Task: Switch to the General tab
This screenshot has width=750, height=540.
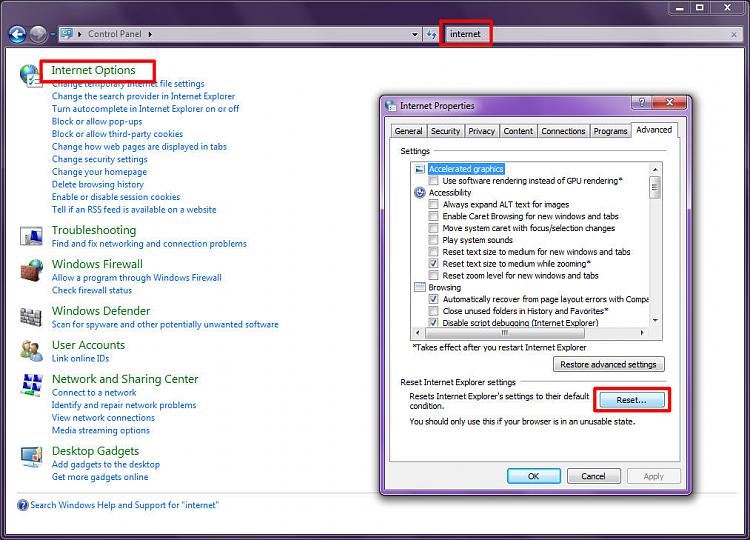Action: pyautogui.click(x=408, y=131)
